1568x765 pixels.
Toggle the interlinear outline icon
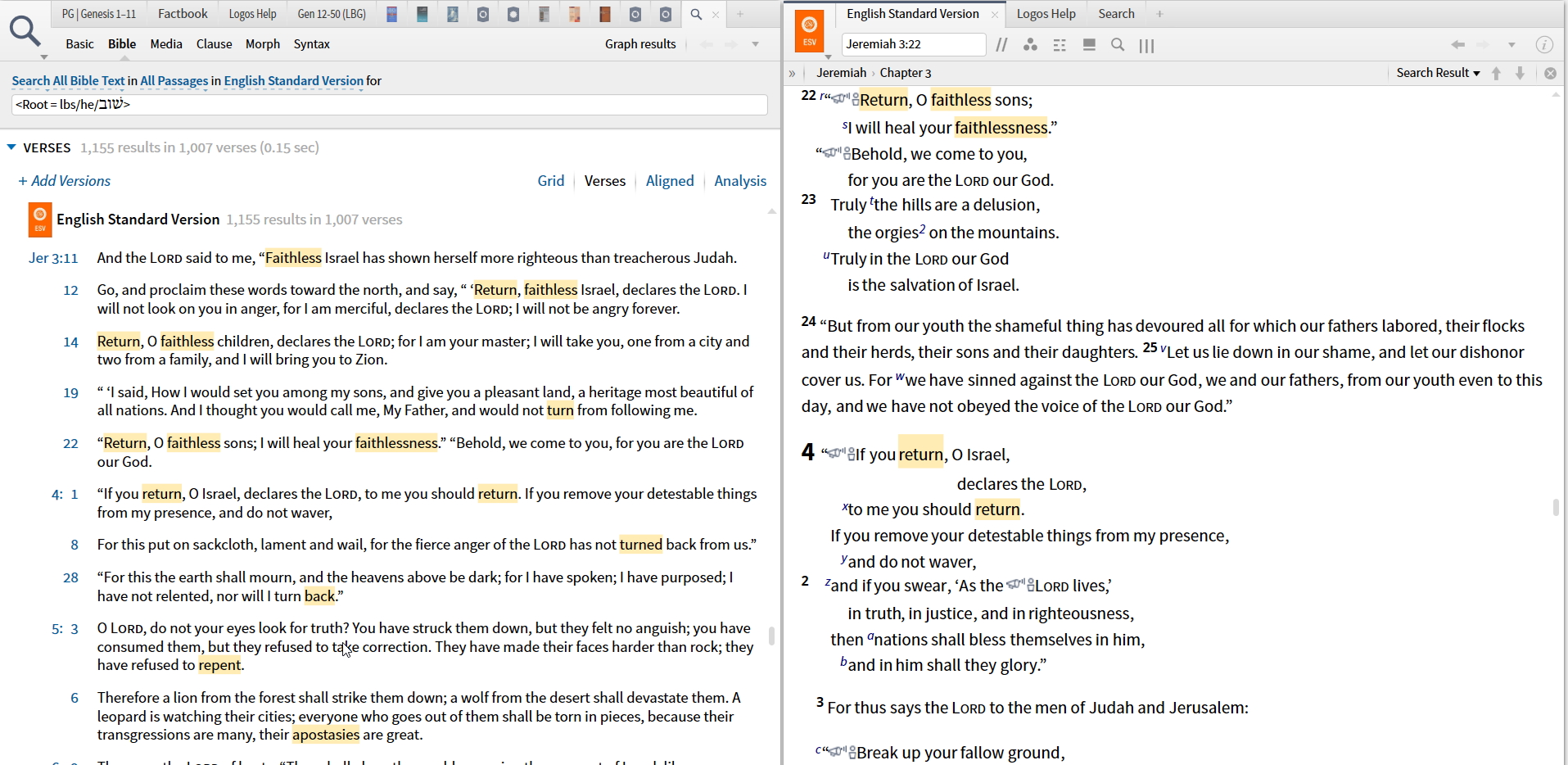pos(1060,45)
